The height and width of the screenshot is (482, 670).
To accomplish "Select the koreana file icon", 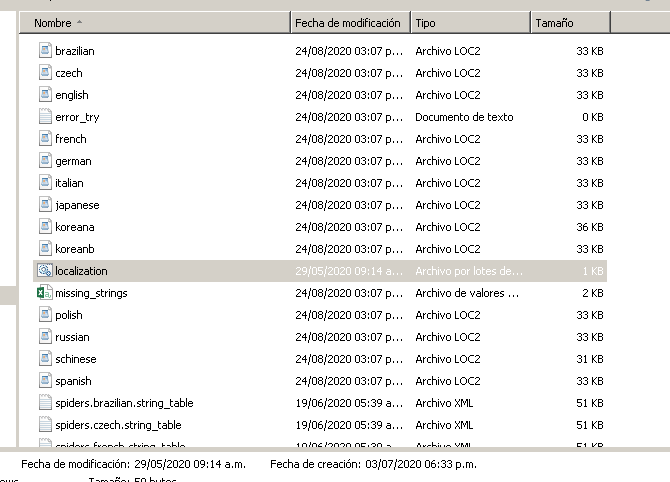I will coord(45,227).
